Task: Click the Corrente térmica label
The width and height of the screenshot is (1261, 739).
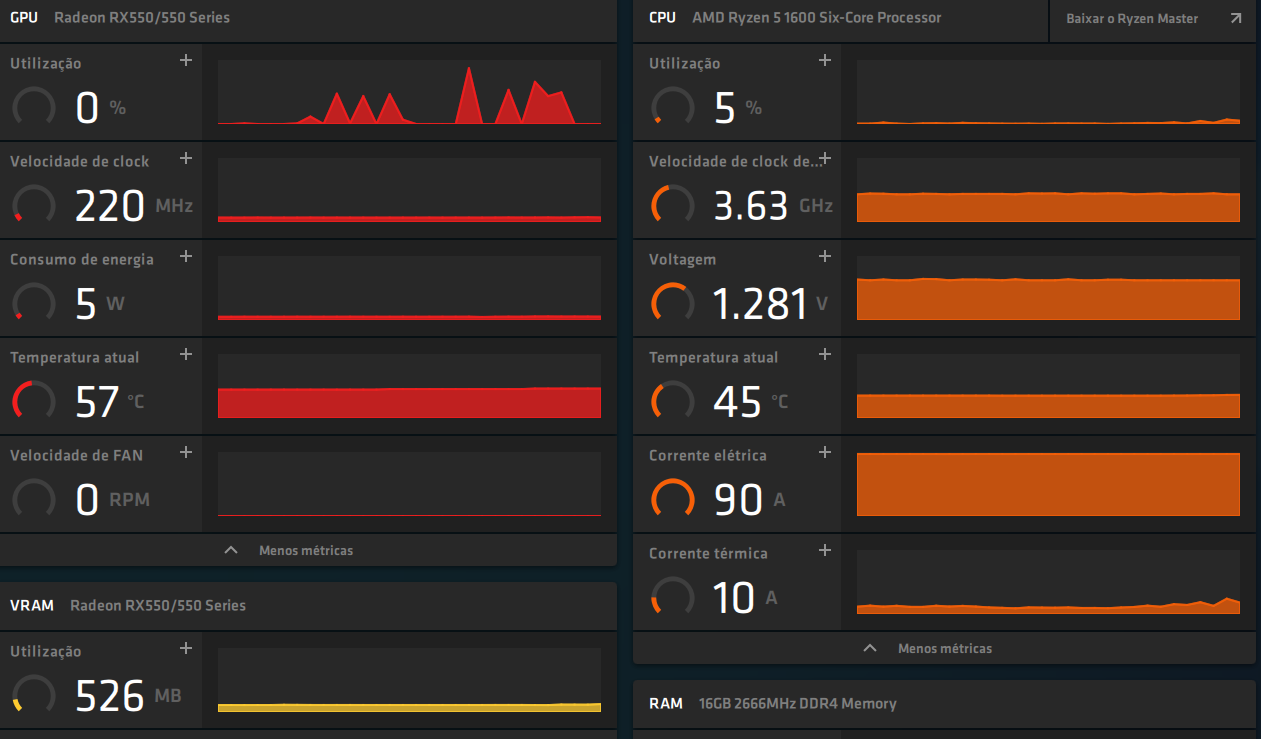Action: (708, 553)
